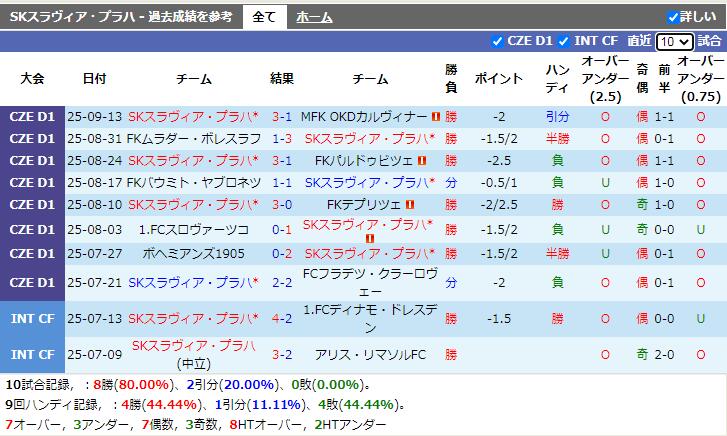Open the 4-2 result against ディナモ・ドレスデン
The width and height of the screenshot is (727, 436).
282,319
